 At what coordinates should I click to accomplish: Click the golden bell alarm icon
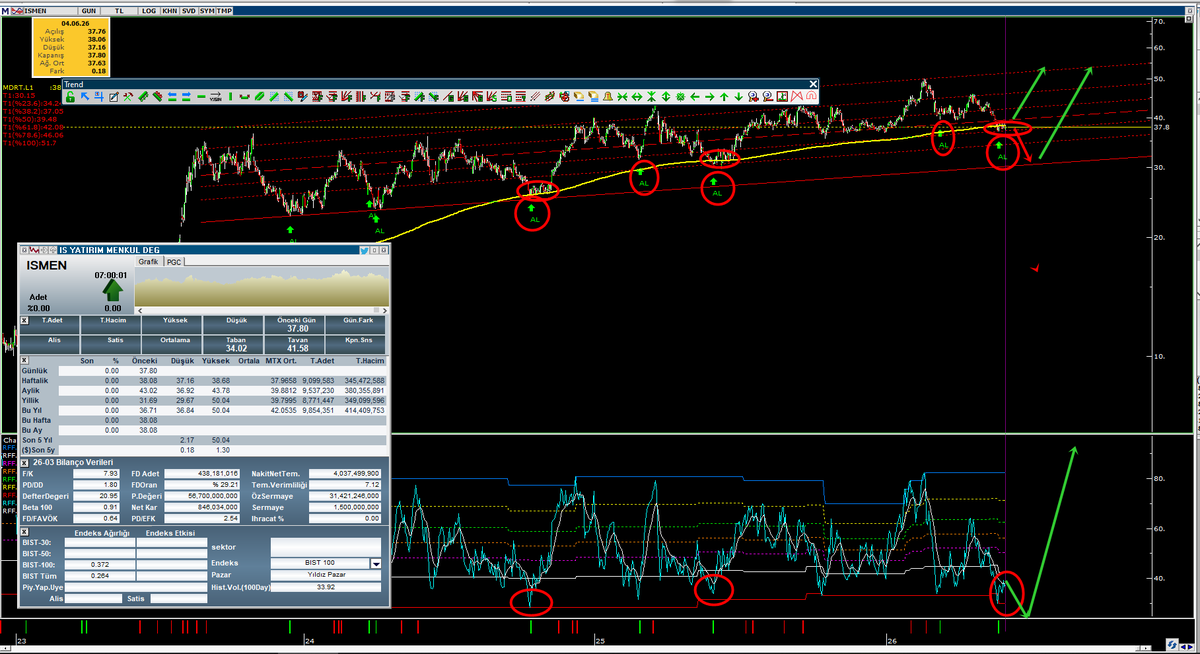[x=608, y=97]
